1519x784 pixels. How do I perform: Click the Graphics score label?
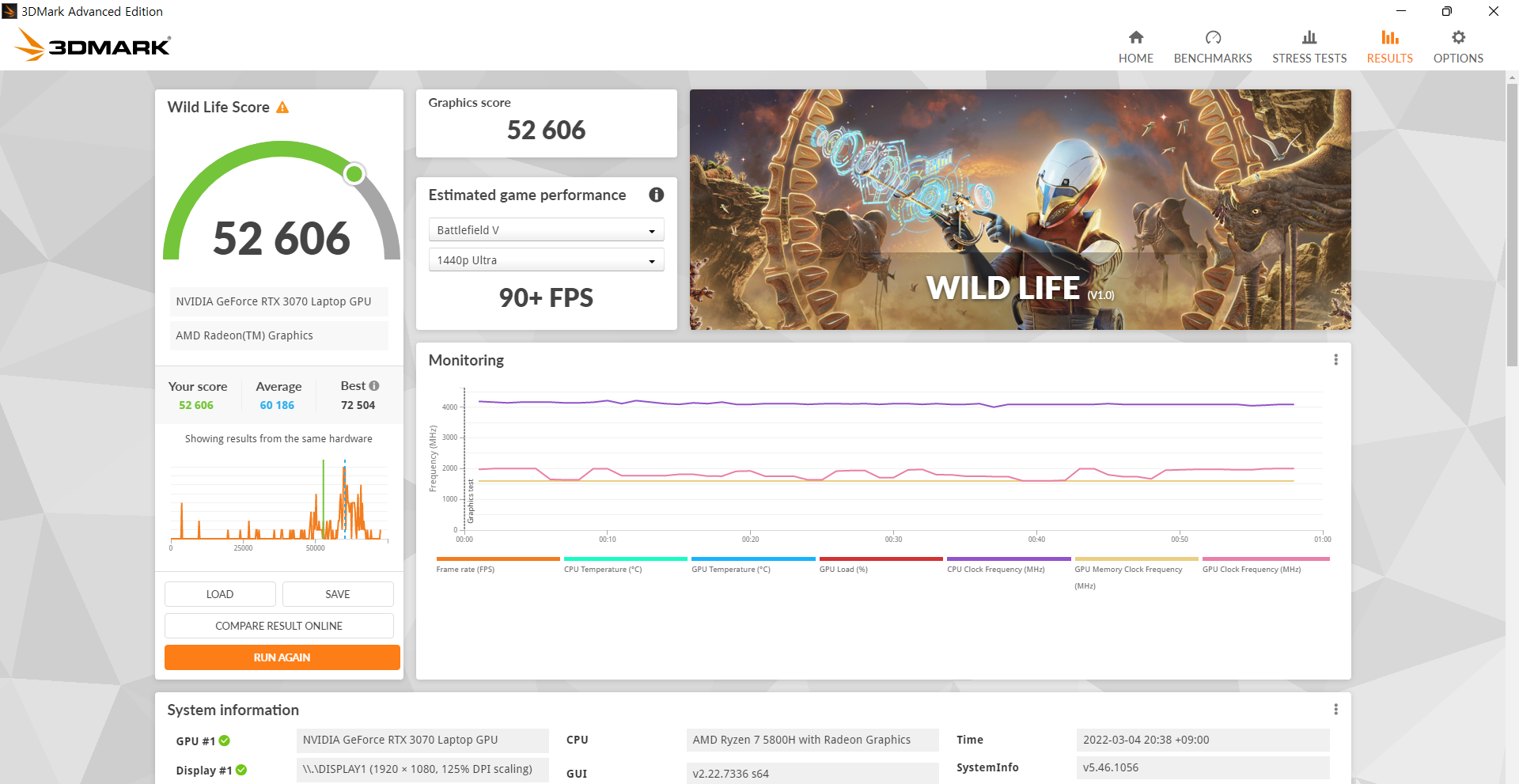(x=469, y=103)
